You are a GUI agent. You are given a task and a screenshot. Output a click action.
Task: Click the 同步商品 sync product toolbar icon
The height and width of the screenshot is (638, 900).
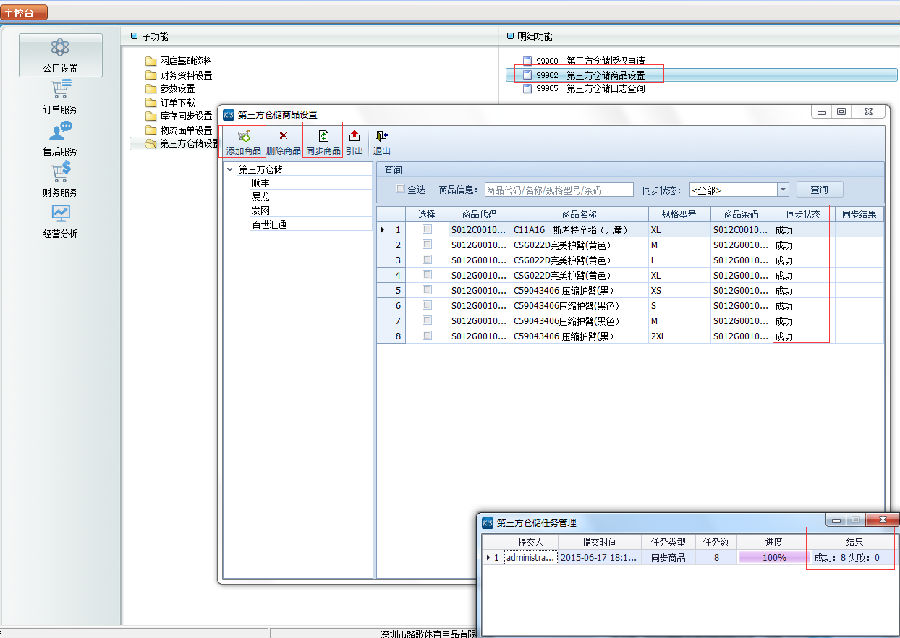pos(323,136)
